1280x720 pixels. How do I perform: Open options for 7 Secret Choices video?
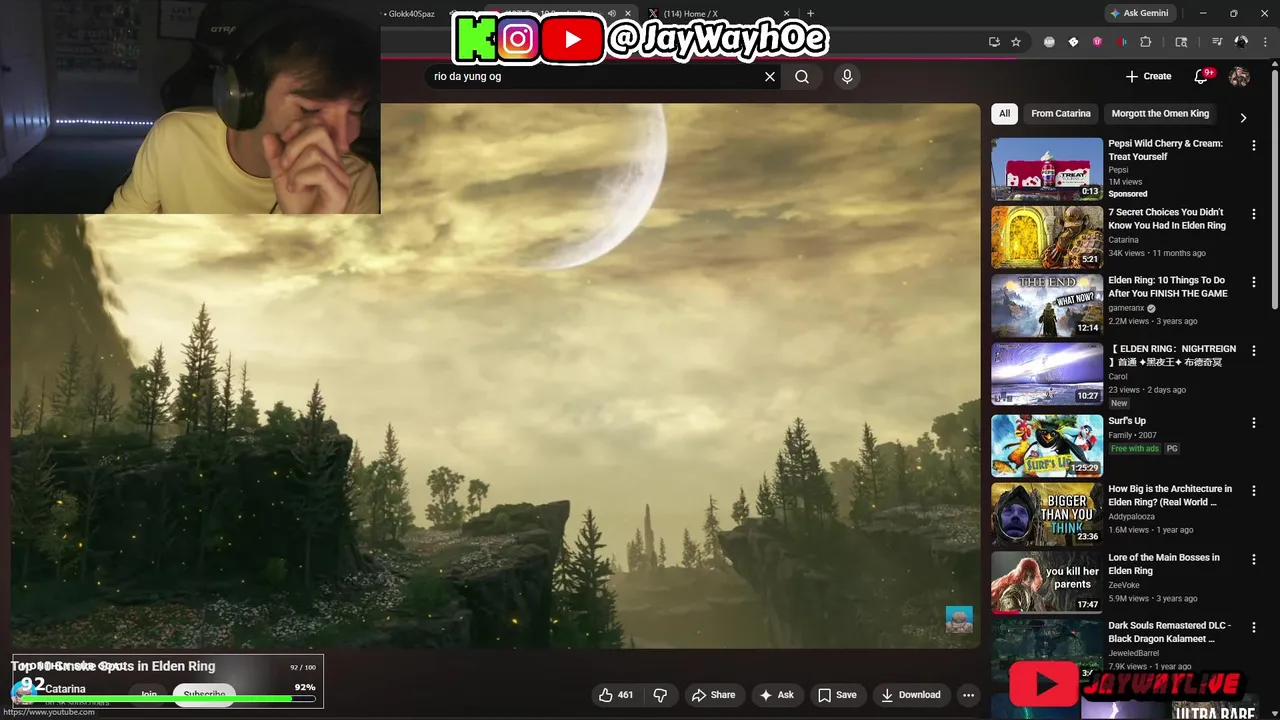pyautogui.click(x=1253, y=214)
